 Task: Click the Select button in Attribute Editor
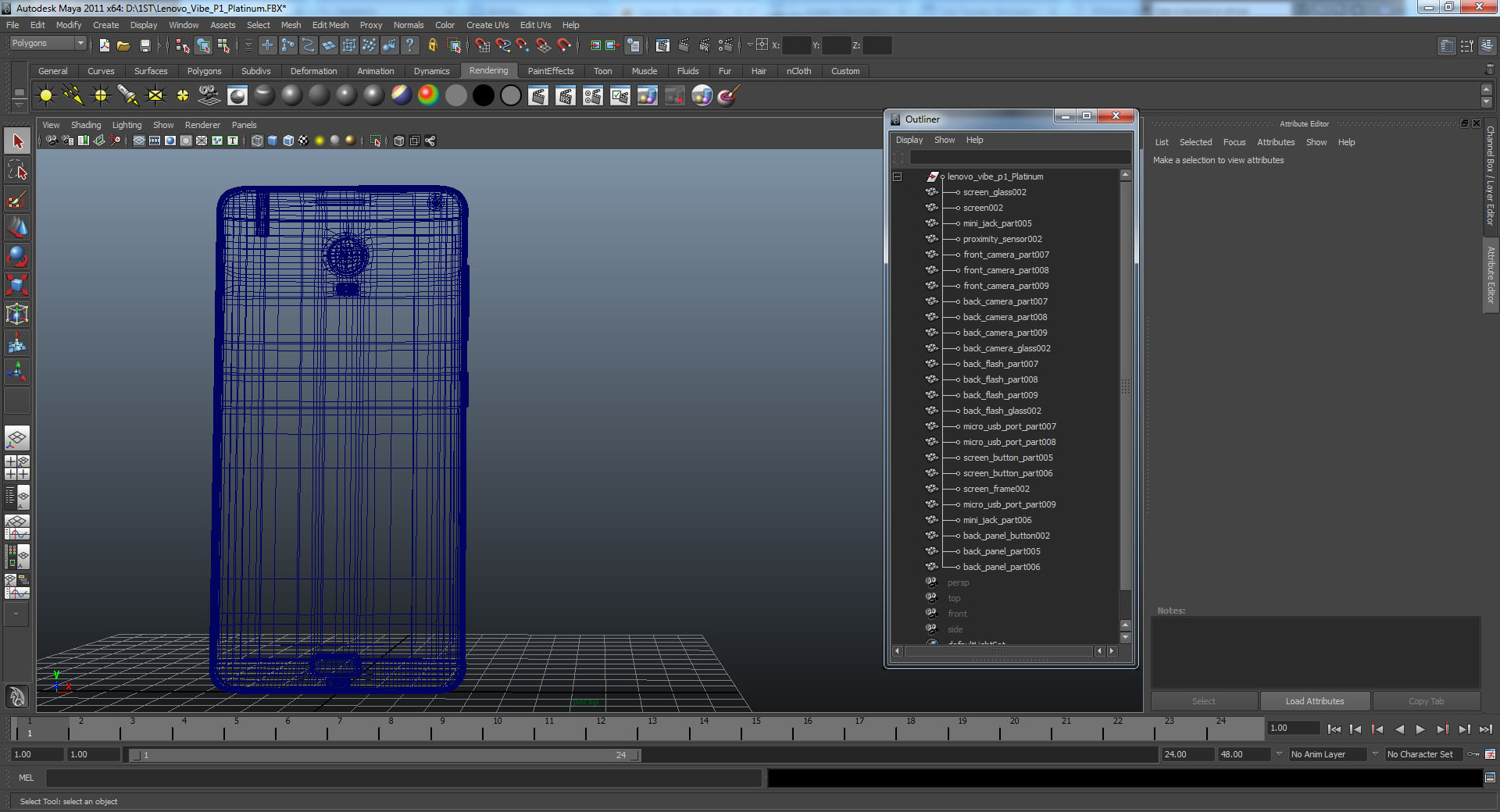1204,701
